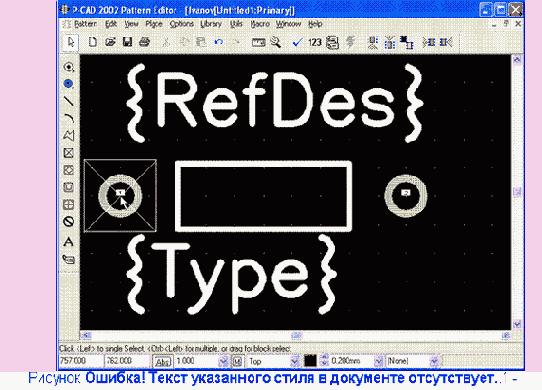Screen dimensions: 542x390
Task: Toggle the M macro record button
Action: 237,361
